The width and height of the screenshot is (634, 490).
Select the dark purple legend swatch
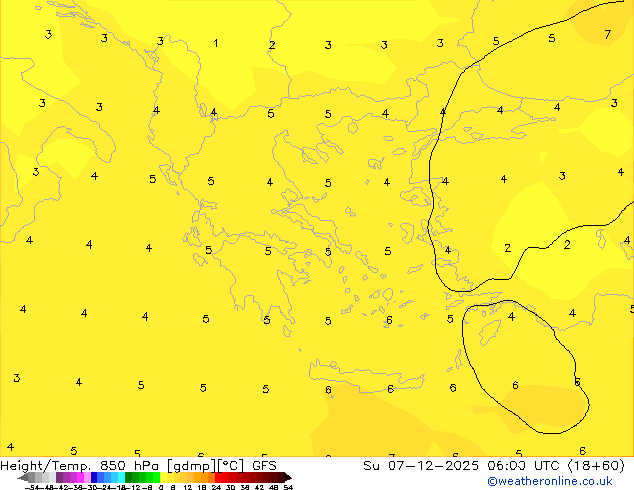tap(59, 477)
